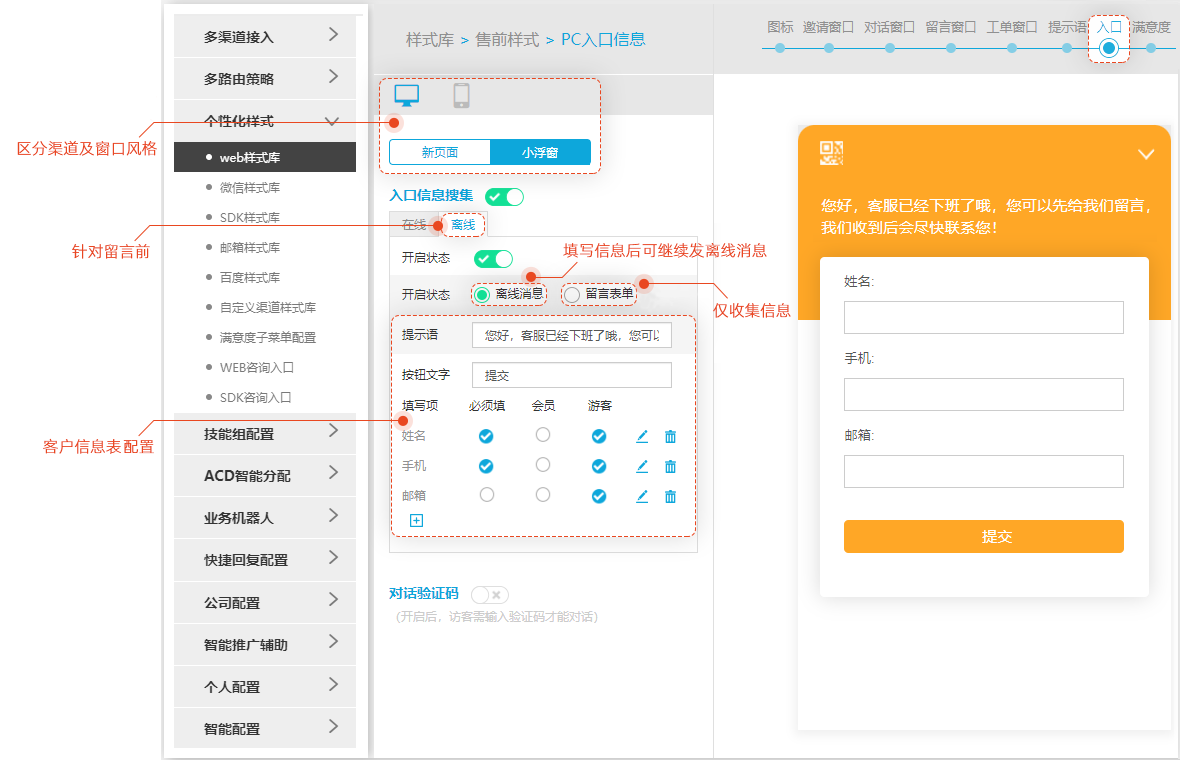Screen dimensions: 1180x760
Task: Jump to 对话窗口 step on progress line
Action: 889,46
